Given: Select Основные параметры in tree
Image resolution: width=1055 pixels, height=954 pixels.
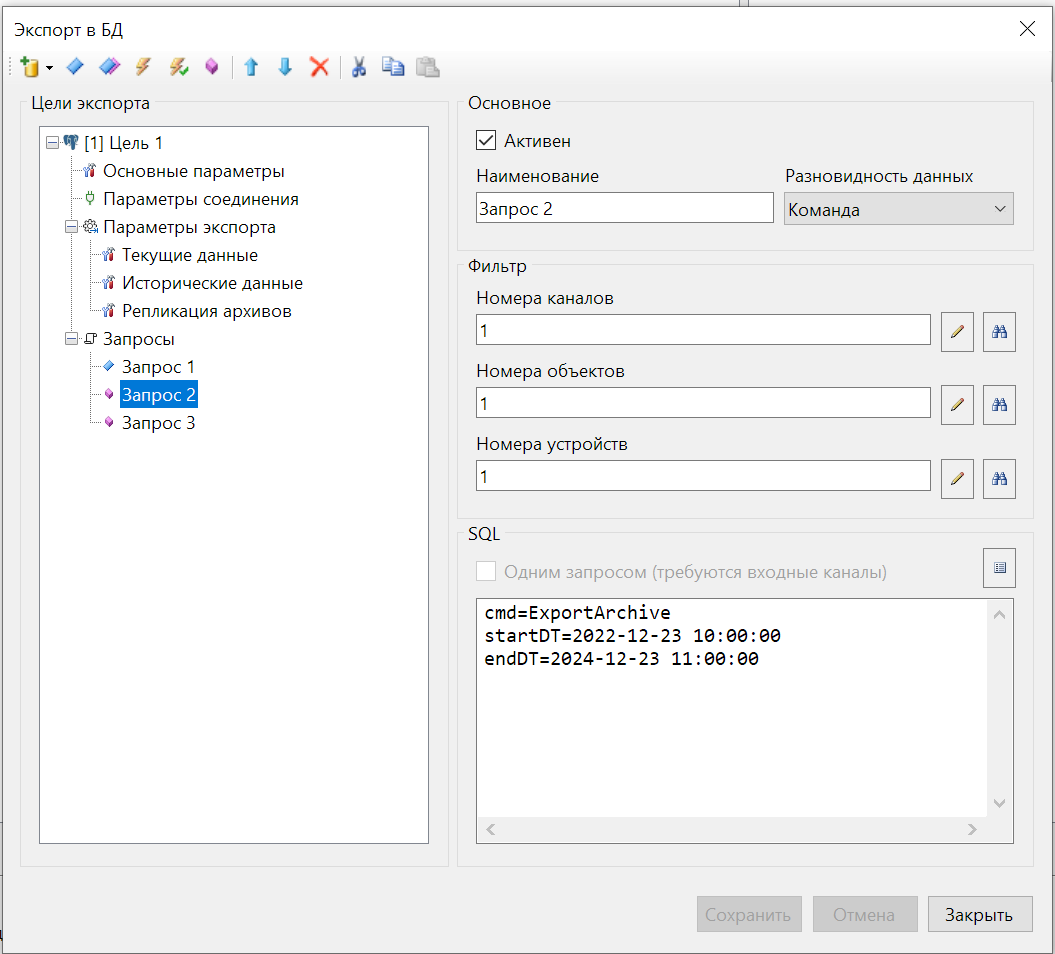Looking at the screenshot, I should coord(193,171).
